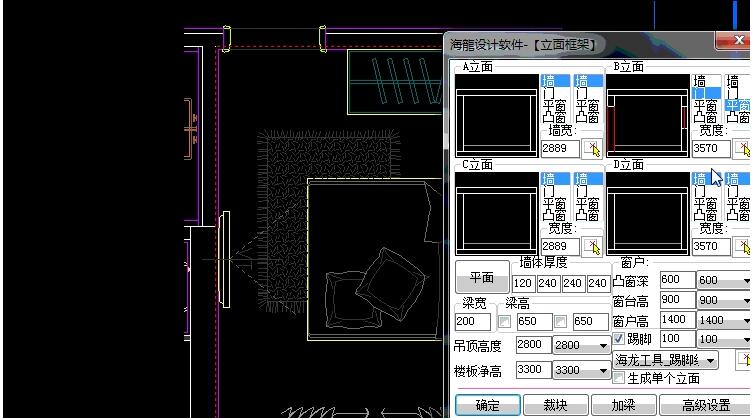Enable the 生成单个立面 checkbox
This screenshot has width=756, height=418.
pyautogui.click(x=619, y=378)
